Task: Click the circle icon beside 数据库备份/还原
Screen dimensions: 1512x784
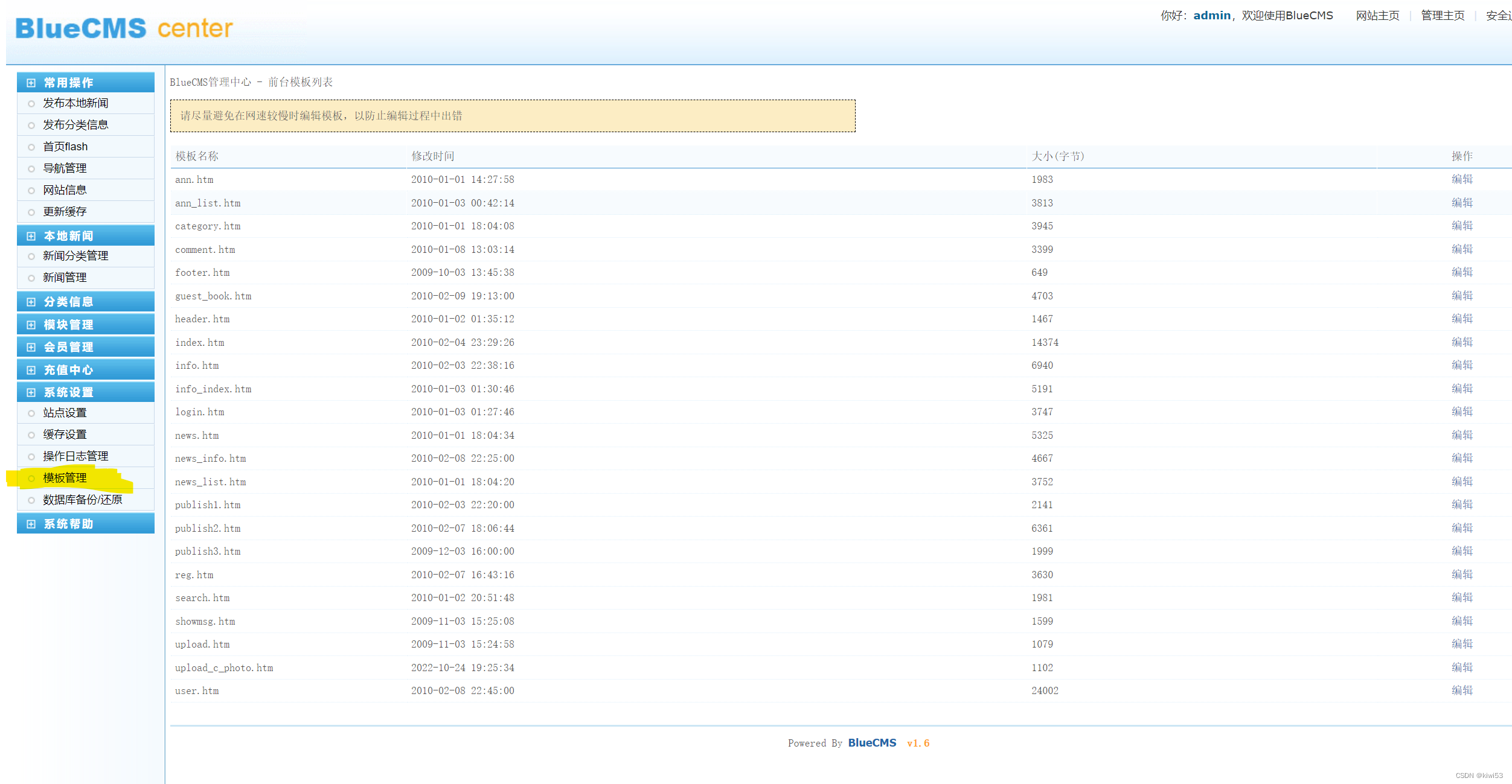Action: click(x=31, y=500)
